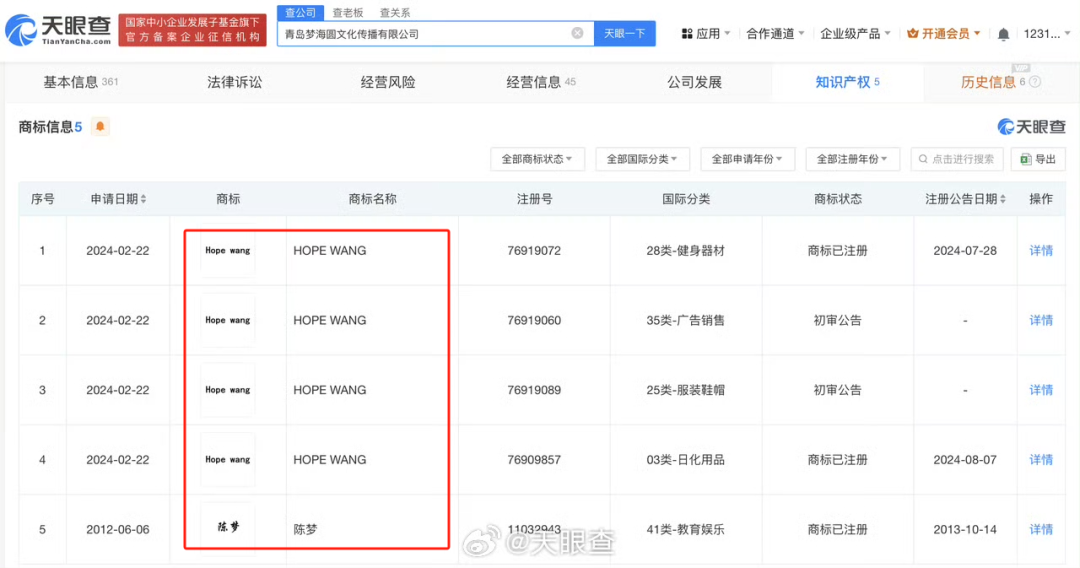Viewport: 1080px width, 568px height.
Task: Switch to the 公司发展 tab
Action: (x=694, y=82)
